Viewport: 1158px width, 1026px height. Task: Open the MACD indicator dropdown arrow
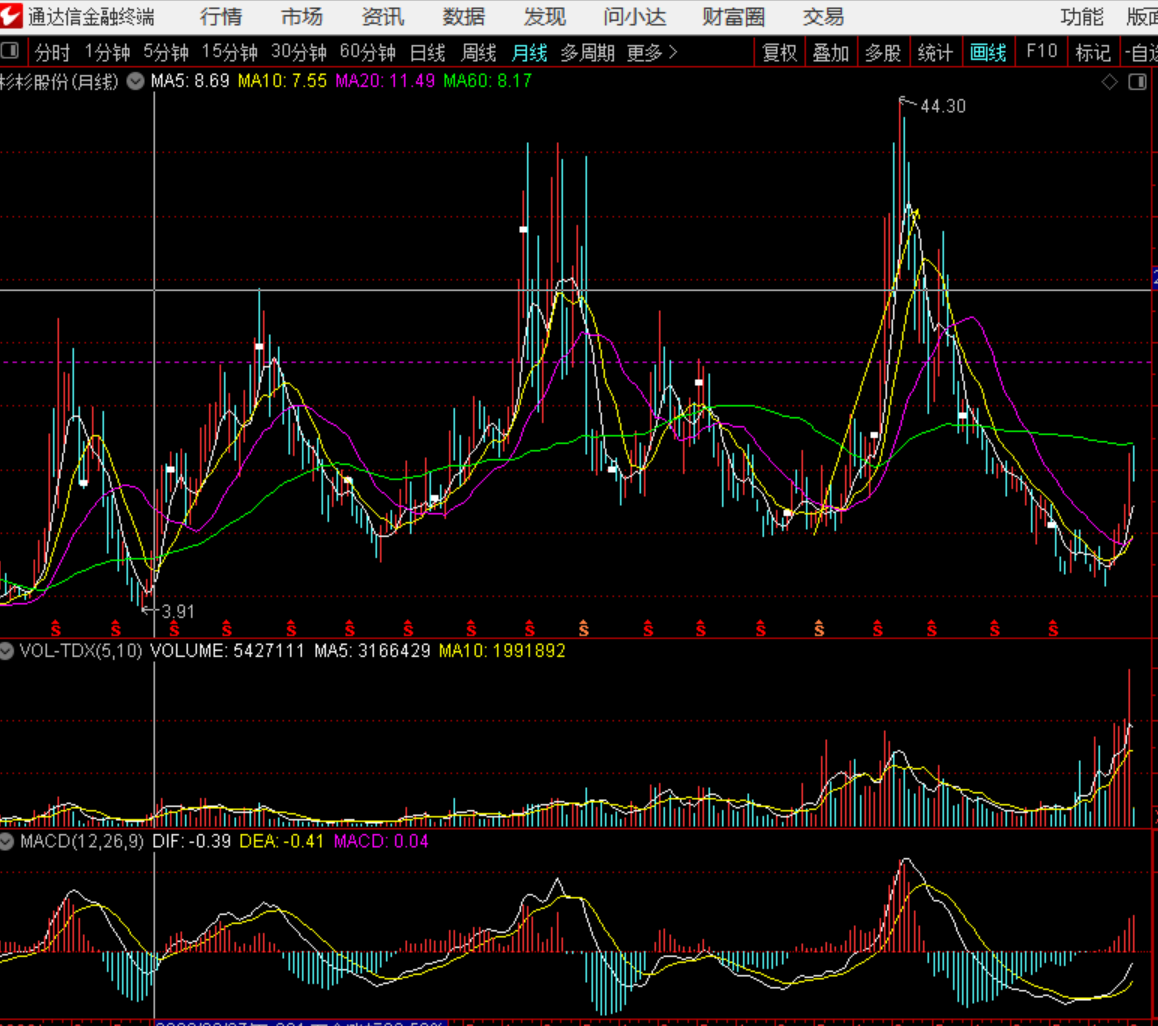(9, 841)
